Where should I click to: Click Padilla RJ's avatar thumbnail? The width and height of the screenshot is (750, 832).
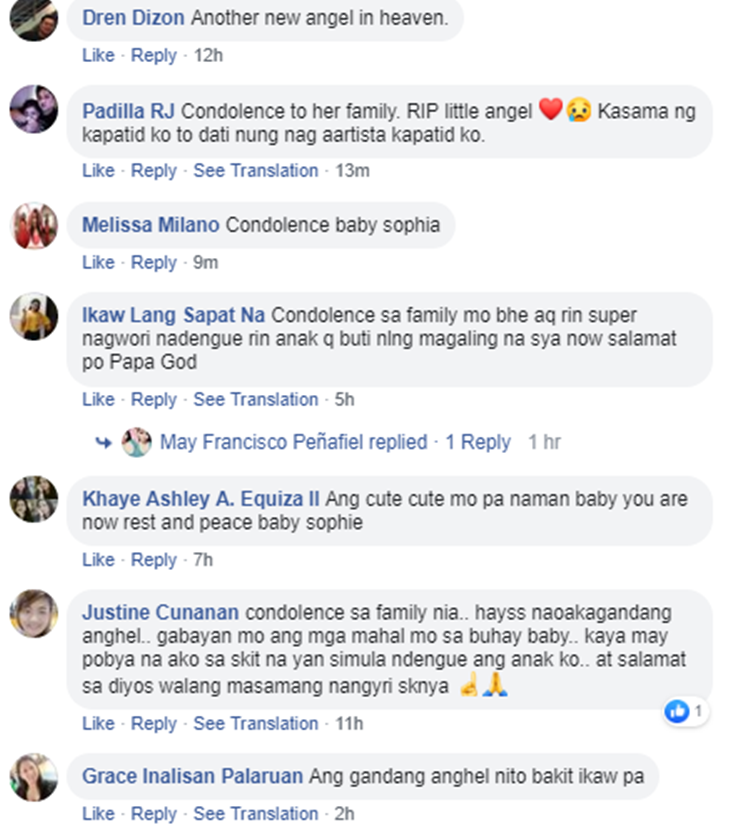point(34,109)
